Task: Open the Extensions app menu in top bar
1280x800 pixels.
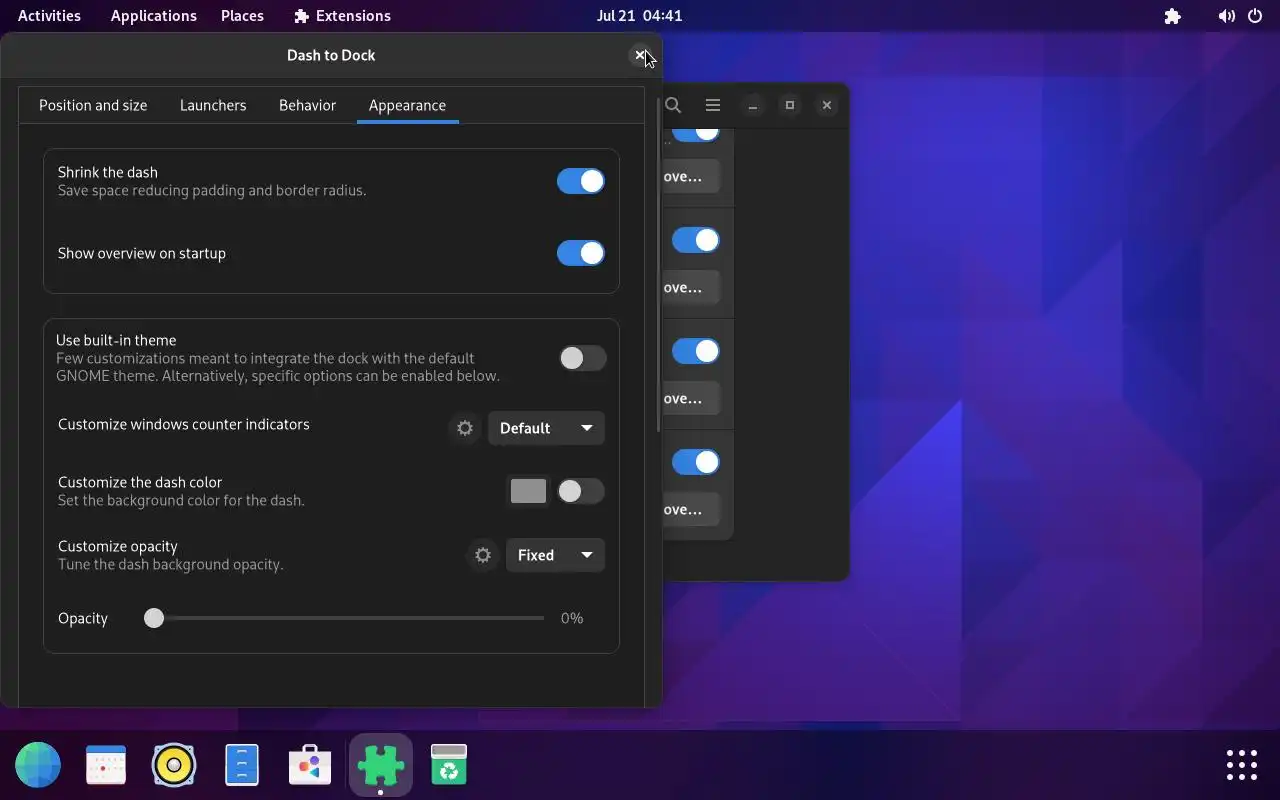Action: pyautogui.click(x=343, y=16)
